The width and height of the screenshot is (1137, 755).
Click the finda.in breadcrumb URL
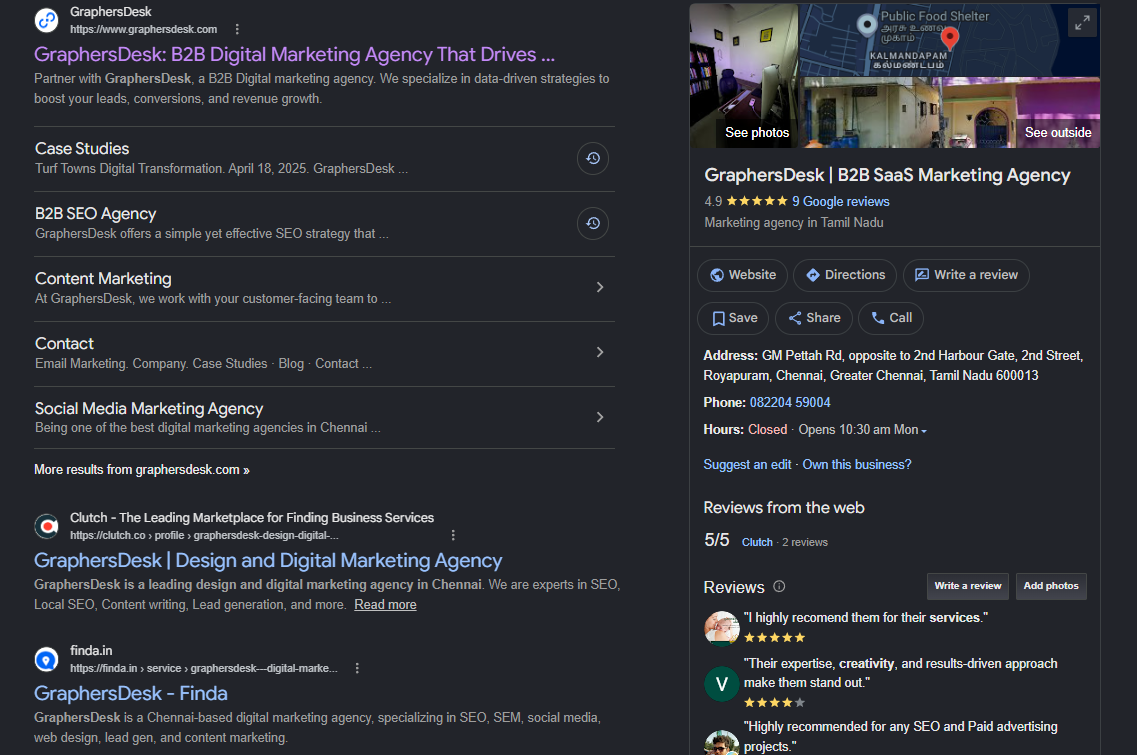pyautogui.click(x=204, y=669)
